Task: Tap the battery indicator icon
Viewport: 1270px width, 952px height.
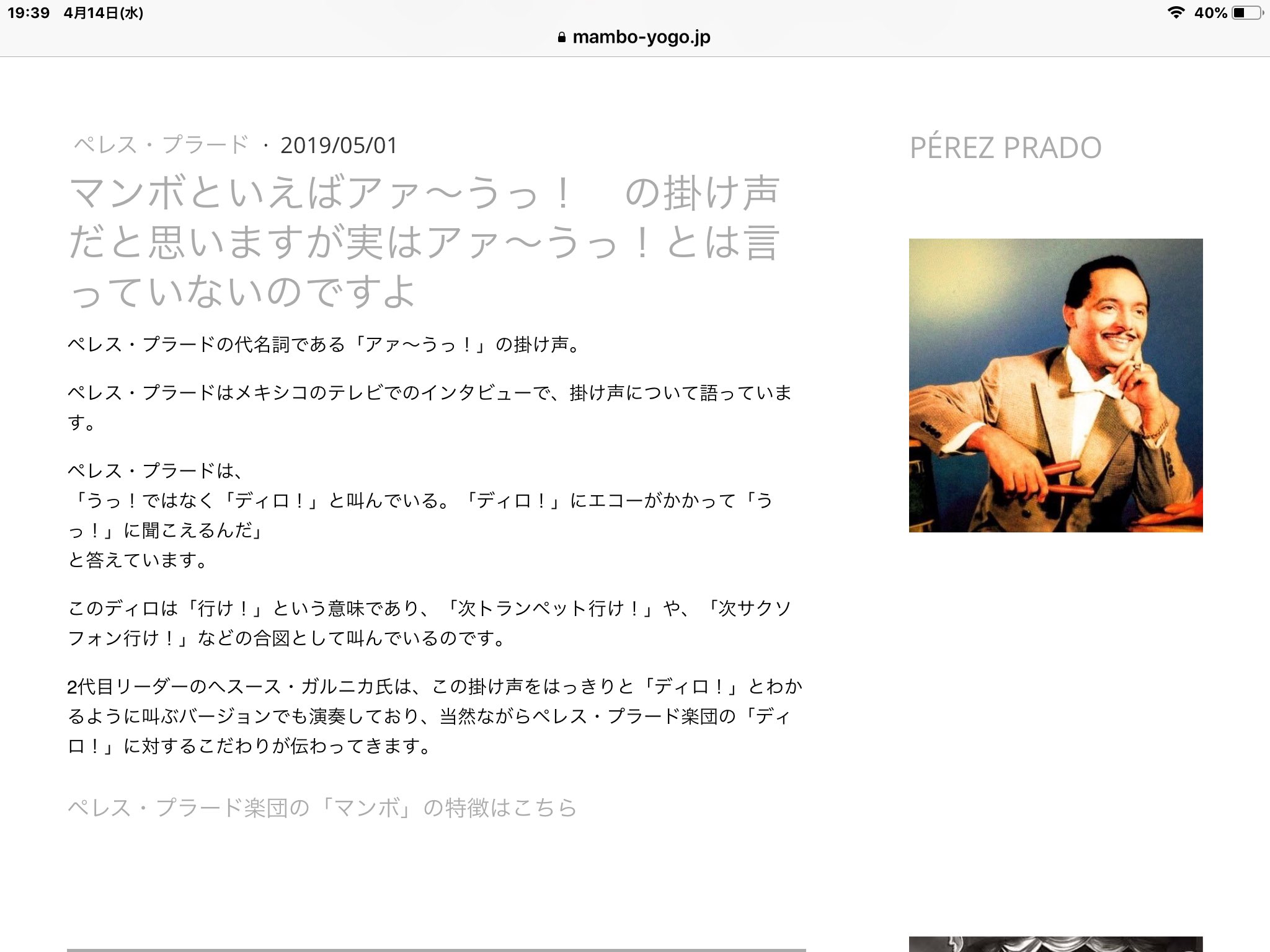Action: [x=1248, y=12]
